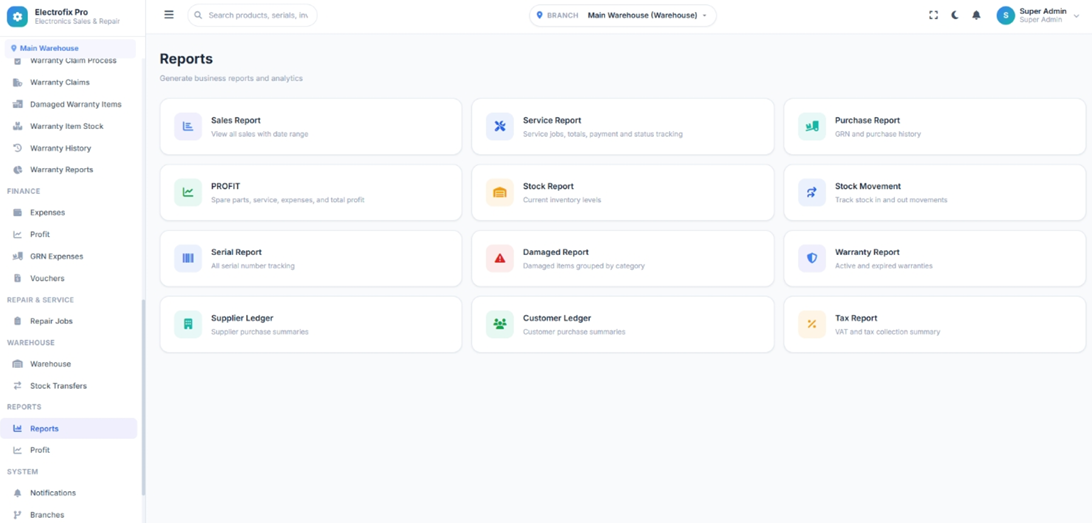
Task: Click 'Damaged items grouped by category' text
Action: 584,266
